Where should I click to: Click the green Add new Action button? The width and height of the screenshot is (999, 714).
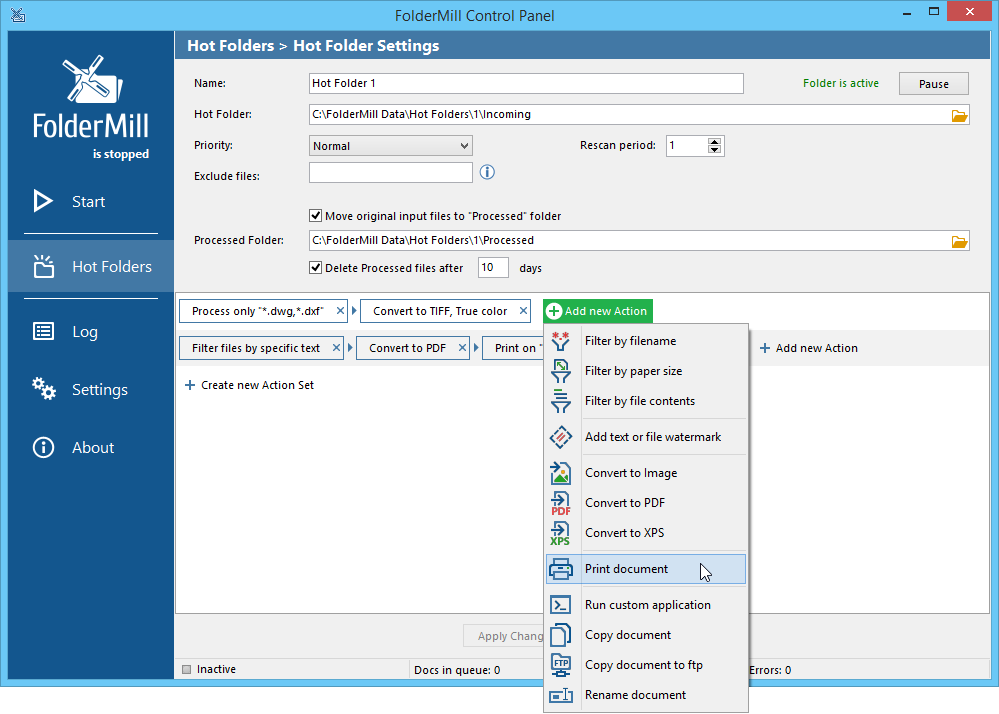(598, 311)
